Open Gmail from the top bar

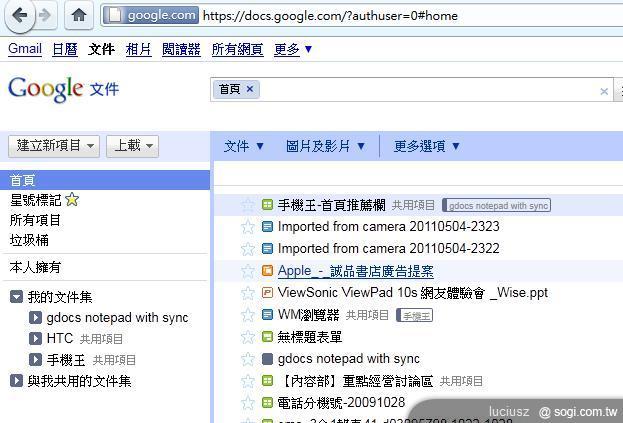pyautogui.click(x=25, y=49)
